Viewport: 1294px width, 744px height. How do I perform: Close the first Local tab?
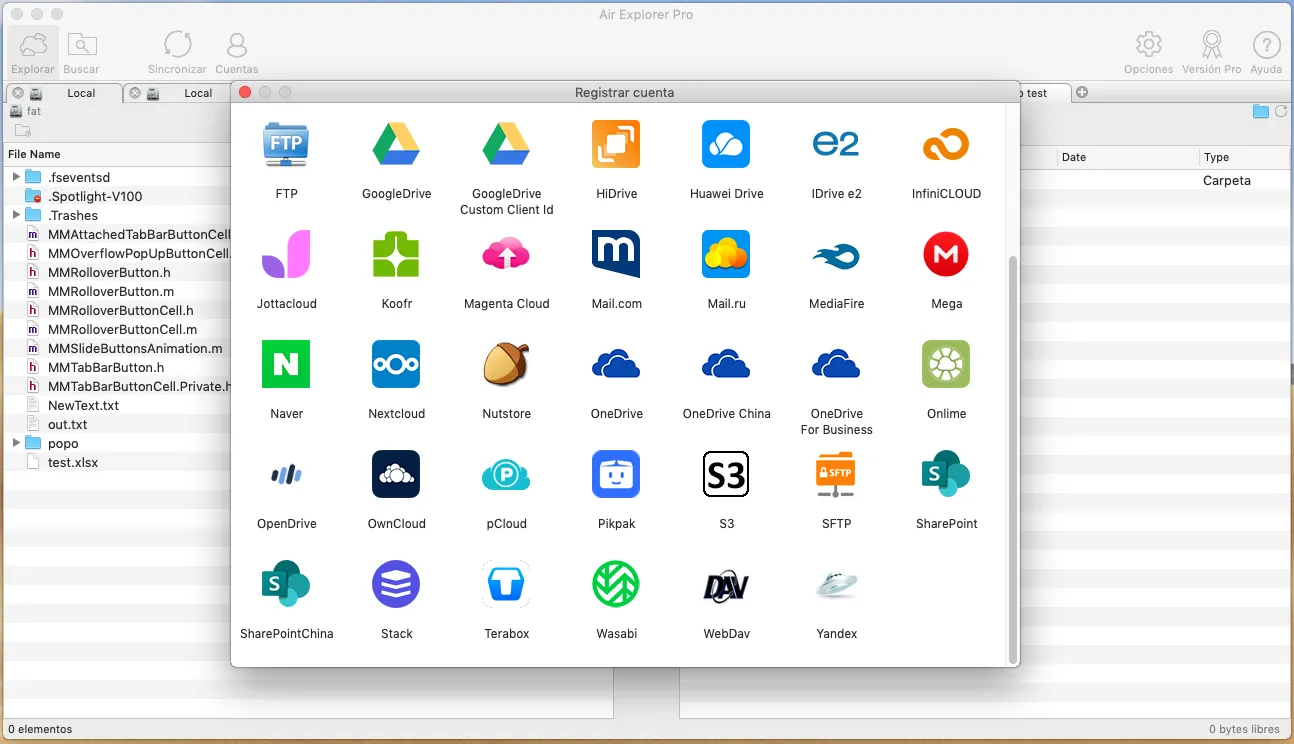[x=18, y=93]
